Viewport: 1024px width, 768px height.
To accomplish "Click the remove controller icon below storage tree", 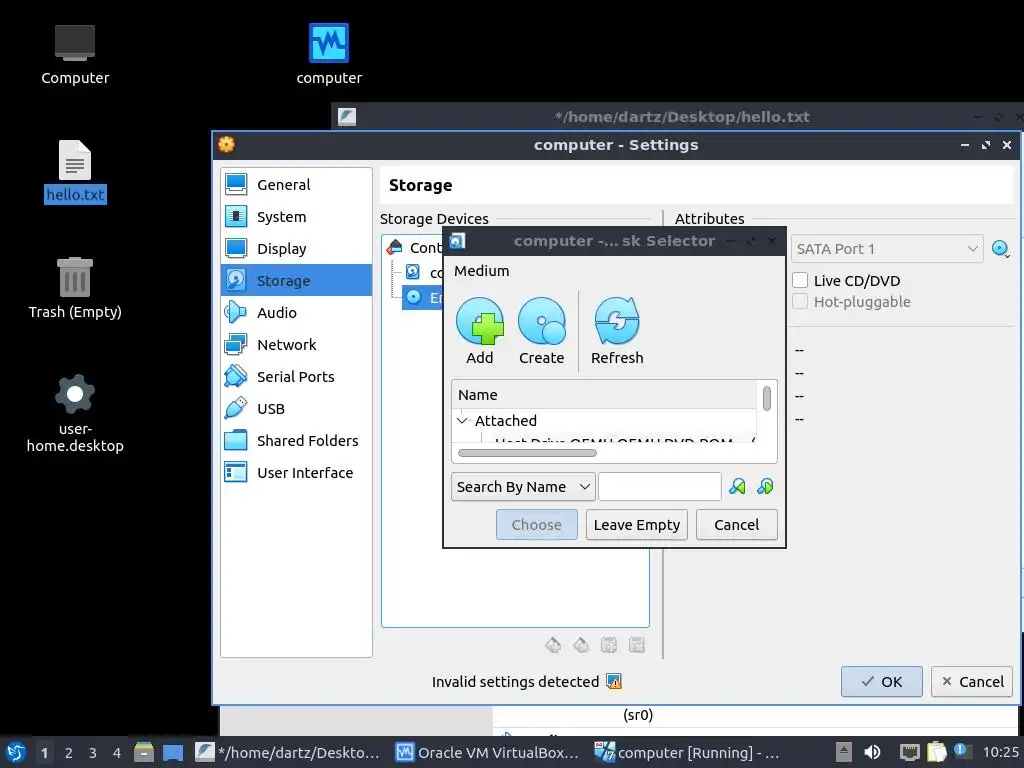I will pyautogui.click(x=581, y=645).
